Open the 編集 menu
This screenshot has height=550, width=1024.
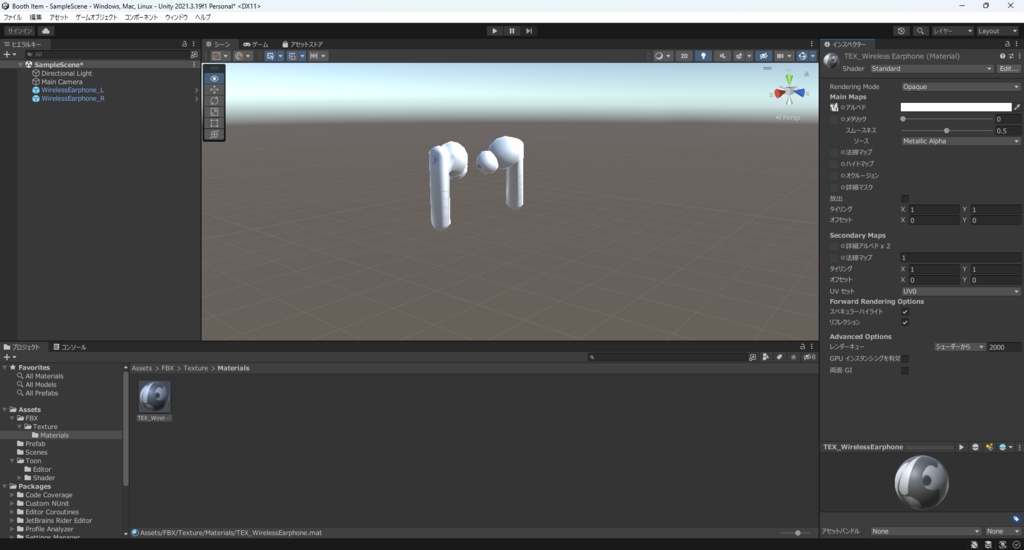point(35,18)
